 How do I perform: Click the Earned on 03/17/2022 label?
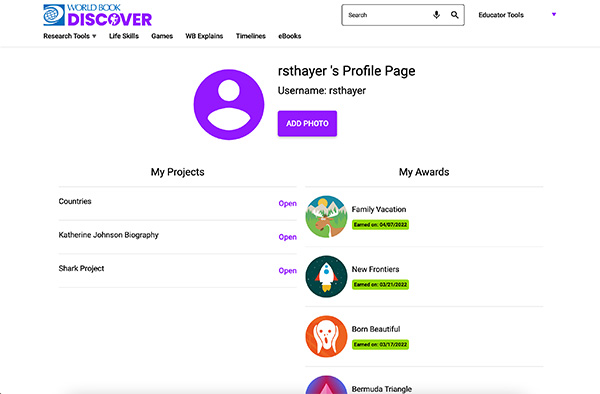(x=380, y=345)
